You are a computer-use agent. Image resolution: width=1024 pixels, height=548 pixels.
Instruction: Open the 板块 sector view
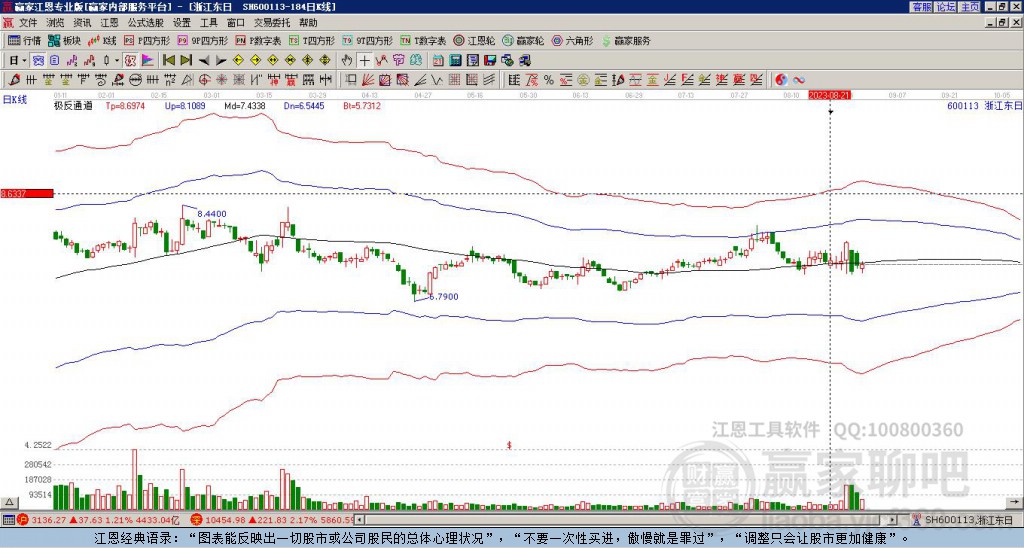click(x=64, y=40)
